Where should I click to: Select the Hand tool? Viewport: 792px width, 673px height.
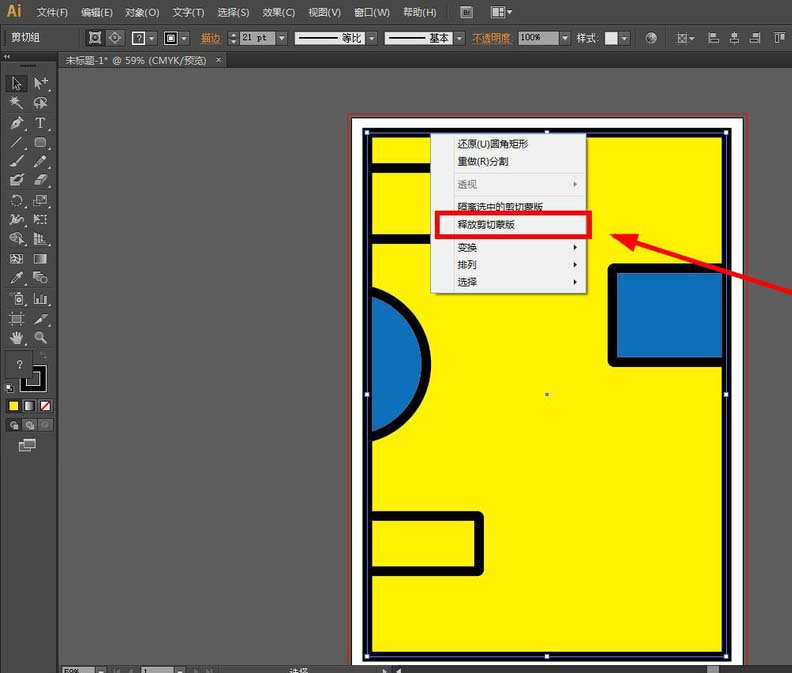tap(16, 338)
